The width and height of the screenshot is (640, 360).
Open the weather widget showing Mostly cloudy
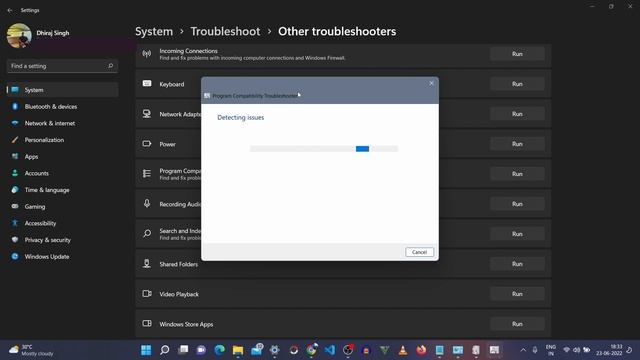coord(32,350)
